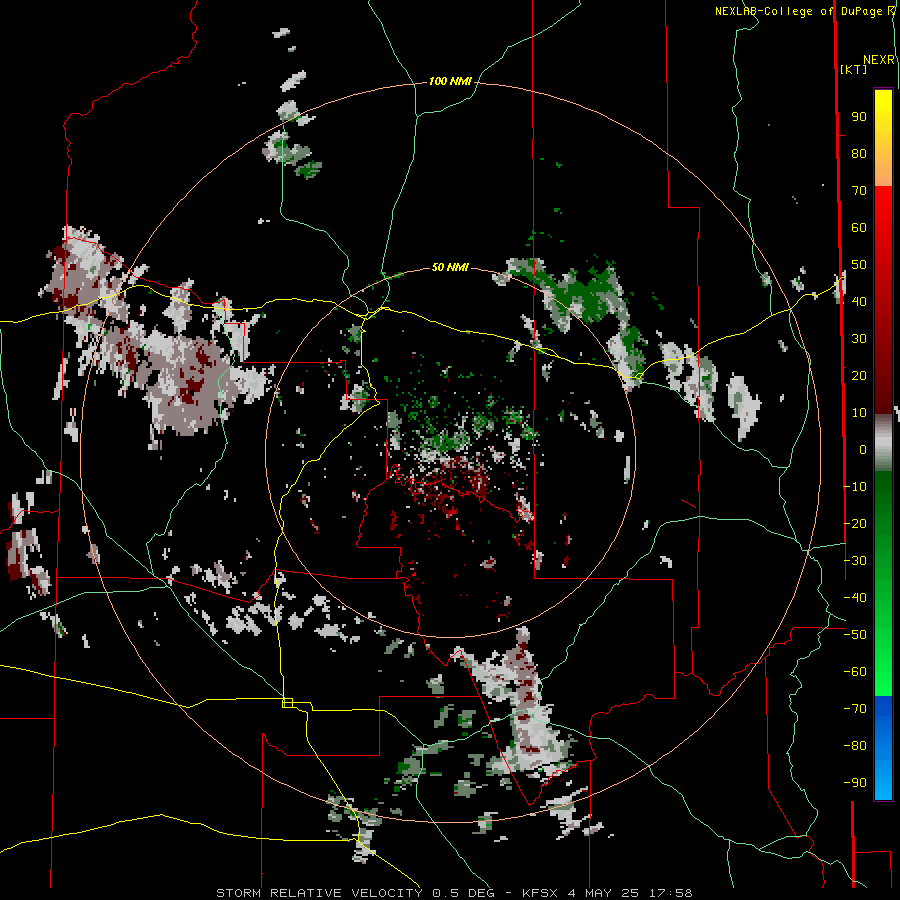Click the NEXLAB-College of DuPage title text
This screenshot has width=900, height=900.
tap(800, 11)
